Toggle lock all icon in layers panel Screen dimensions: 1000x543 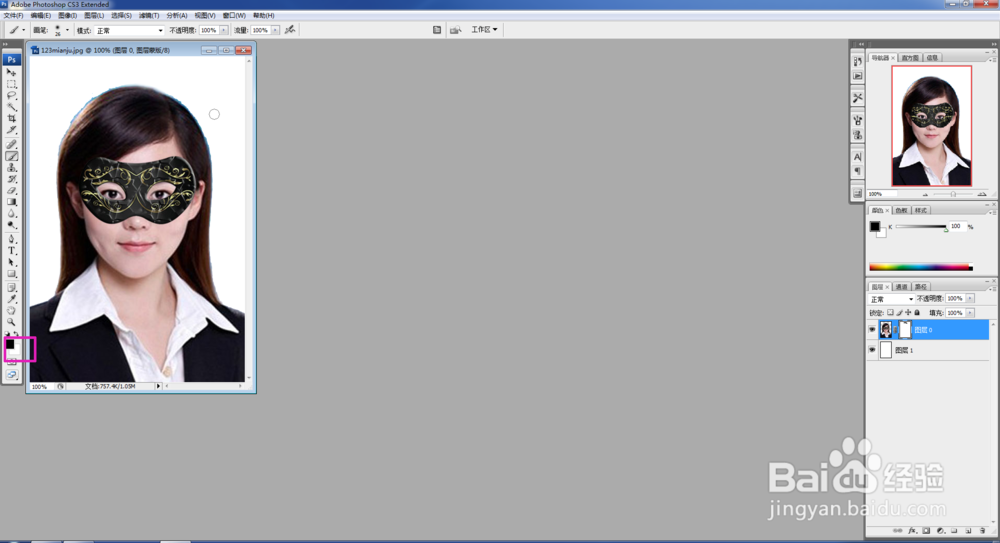point(917,313)
